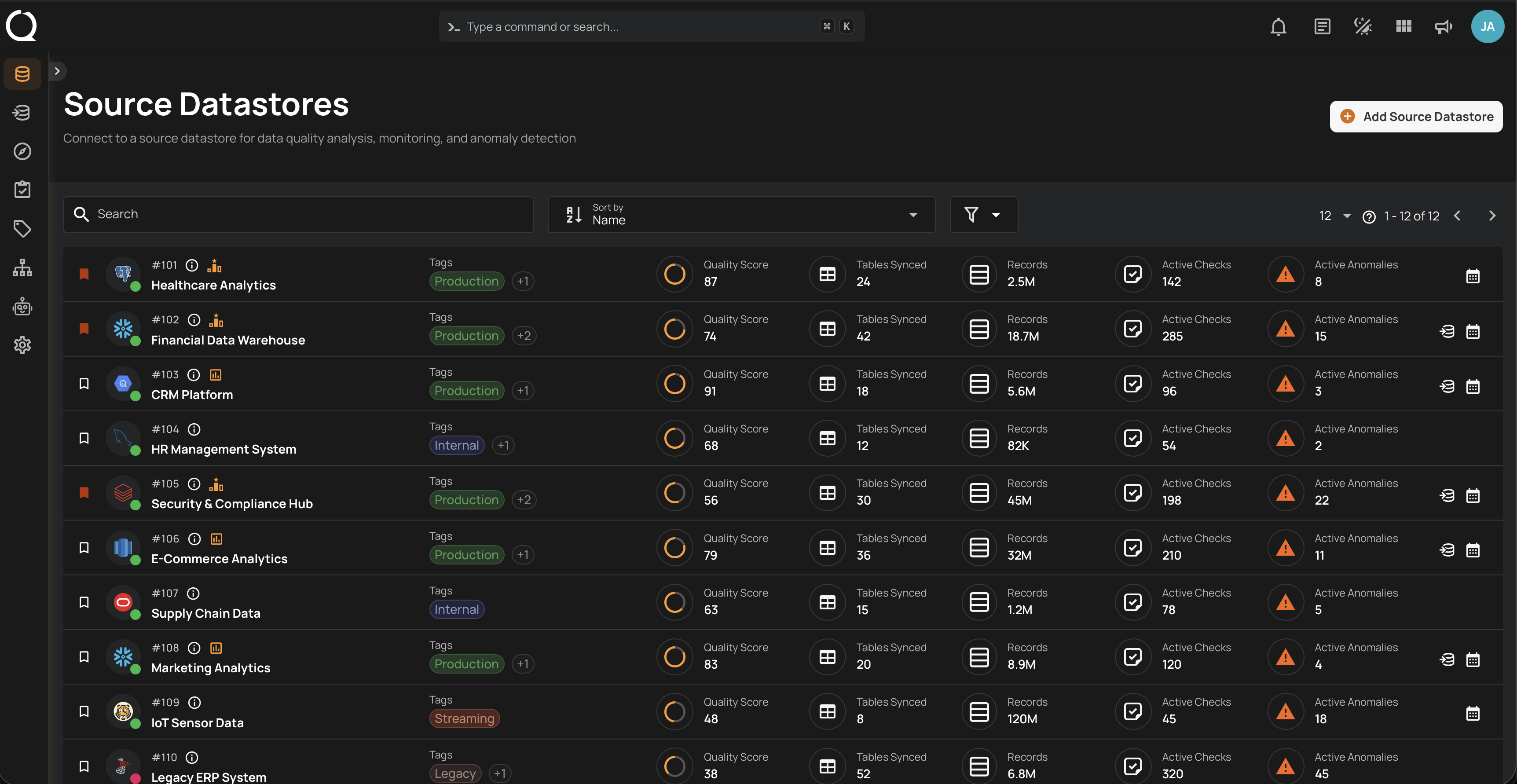Click the AI assistant bot icon in sidebar
Screen dimensions: 1517x784
click(22, 306)
